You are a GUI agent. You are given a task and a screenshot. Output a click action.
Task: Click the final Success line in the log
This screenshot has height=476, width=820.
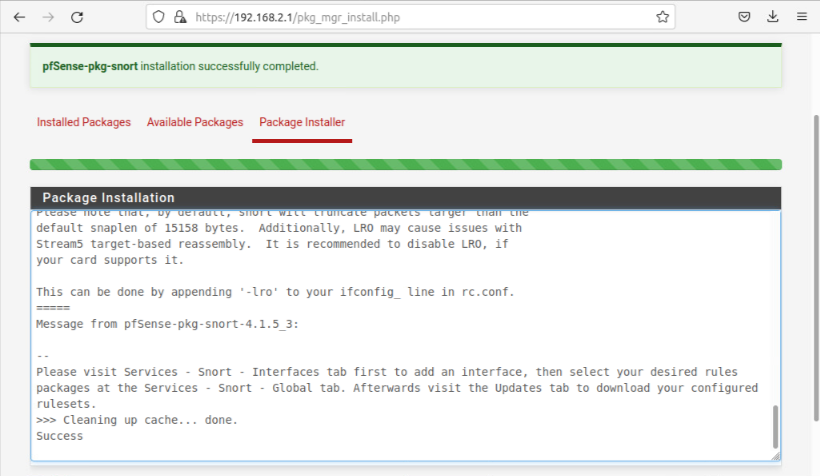coord(60,436)
